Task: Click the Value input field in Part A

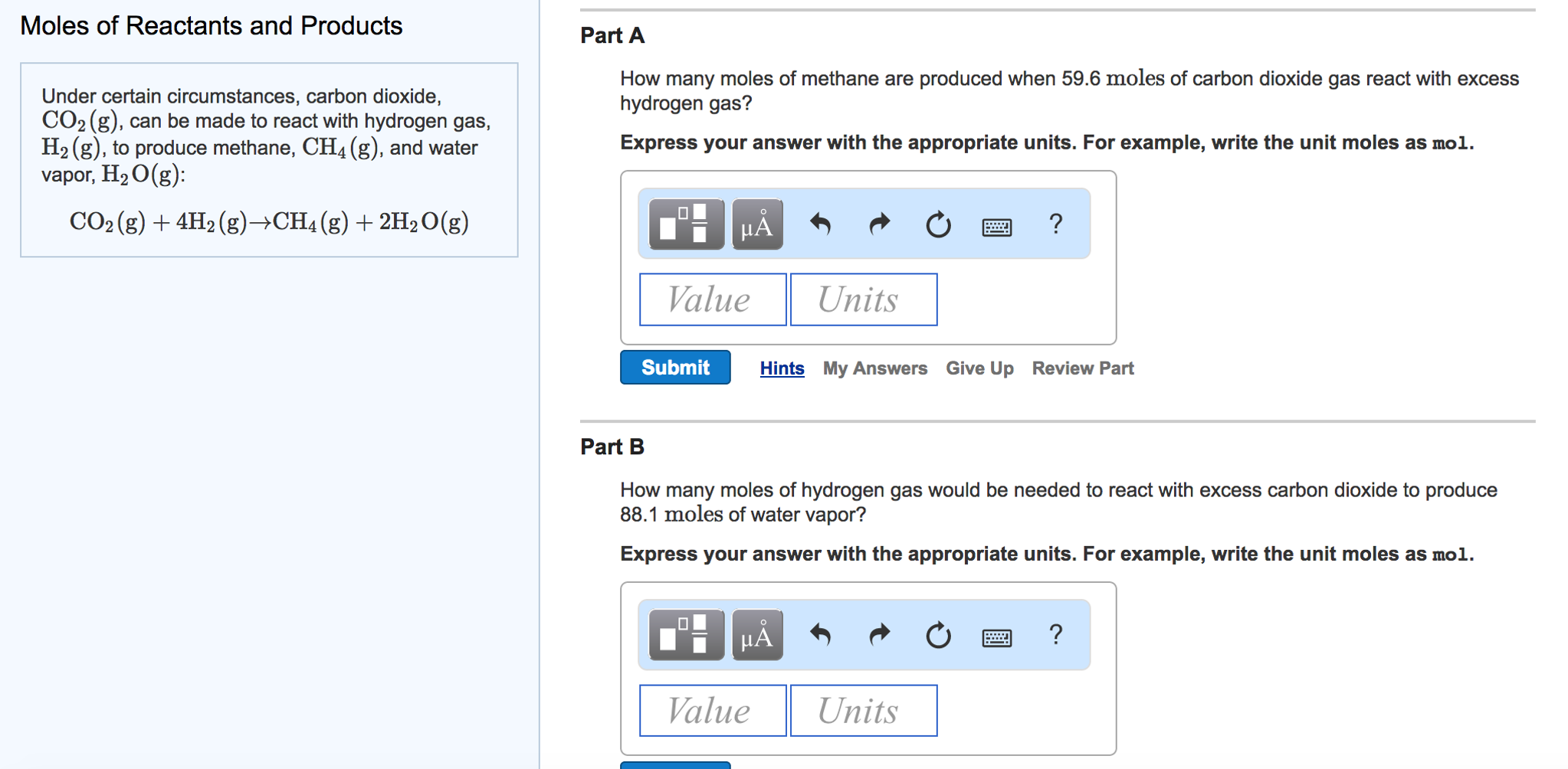Action: 711,299
